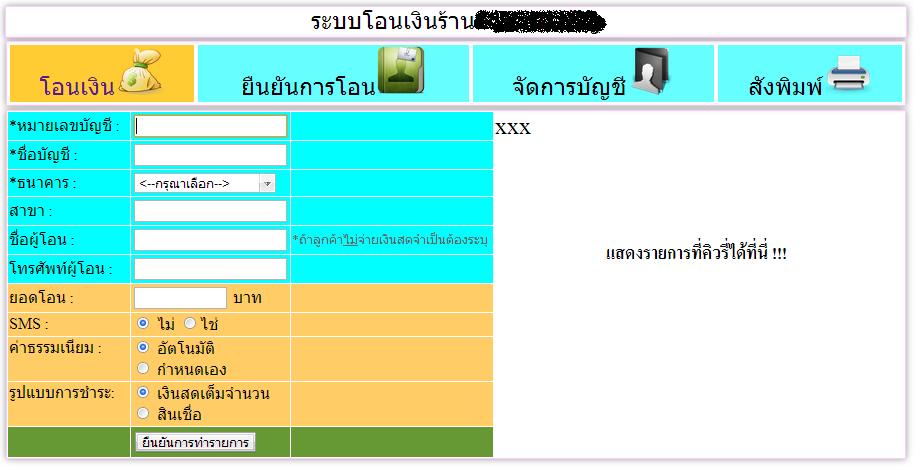Screen dimensions: 919x471
Task: Click the *หมายเลขบัญชี label
Action: pos(64,126)
